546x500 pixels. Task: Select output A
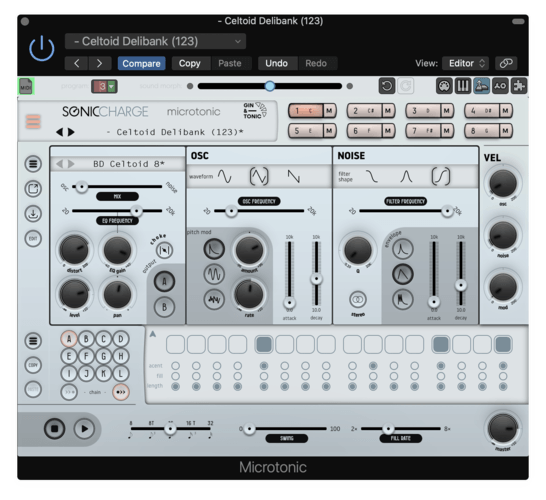coord(164,281)
